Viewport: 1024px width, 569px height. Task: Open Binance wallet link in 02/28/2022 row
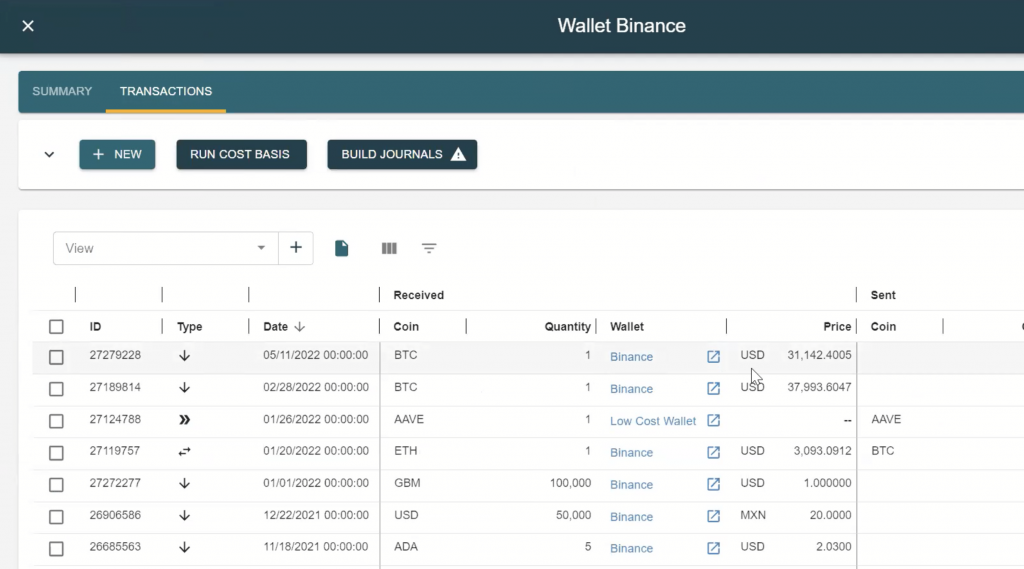point(632,389)
